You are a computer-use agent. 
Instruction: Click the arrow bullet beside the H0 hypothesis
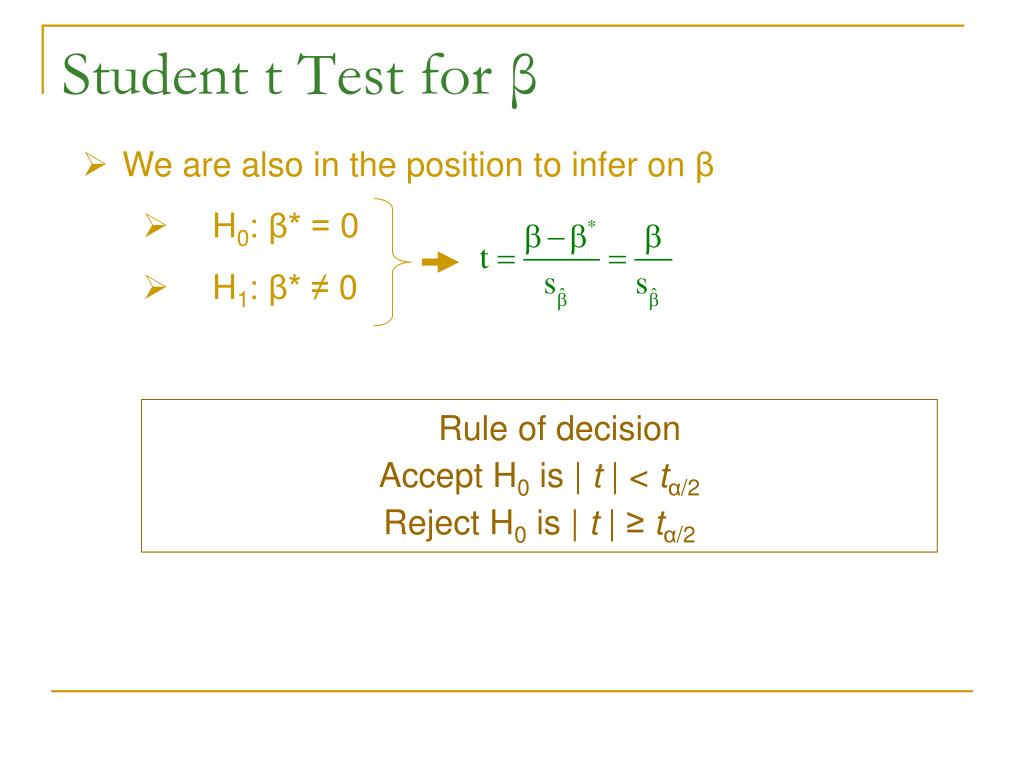click(155, 225)
